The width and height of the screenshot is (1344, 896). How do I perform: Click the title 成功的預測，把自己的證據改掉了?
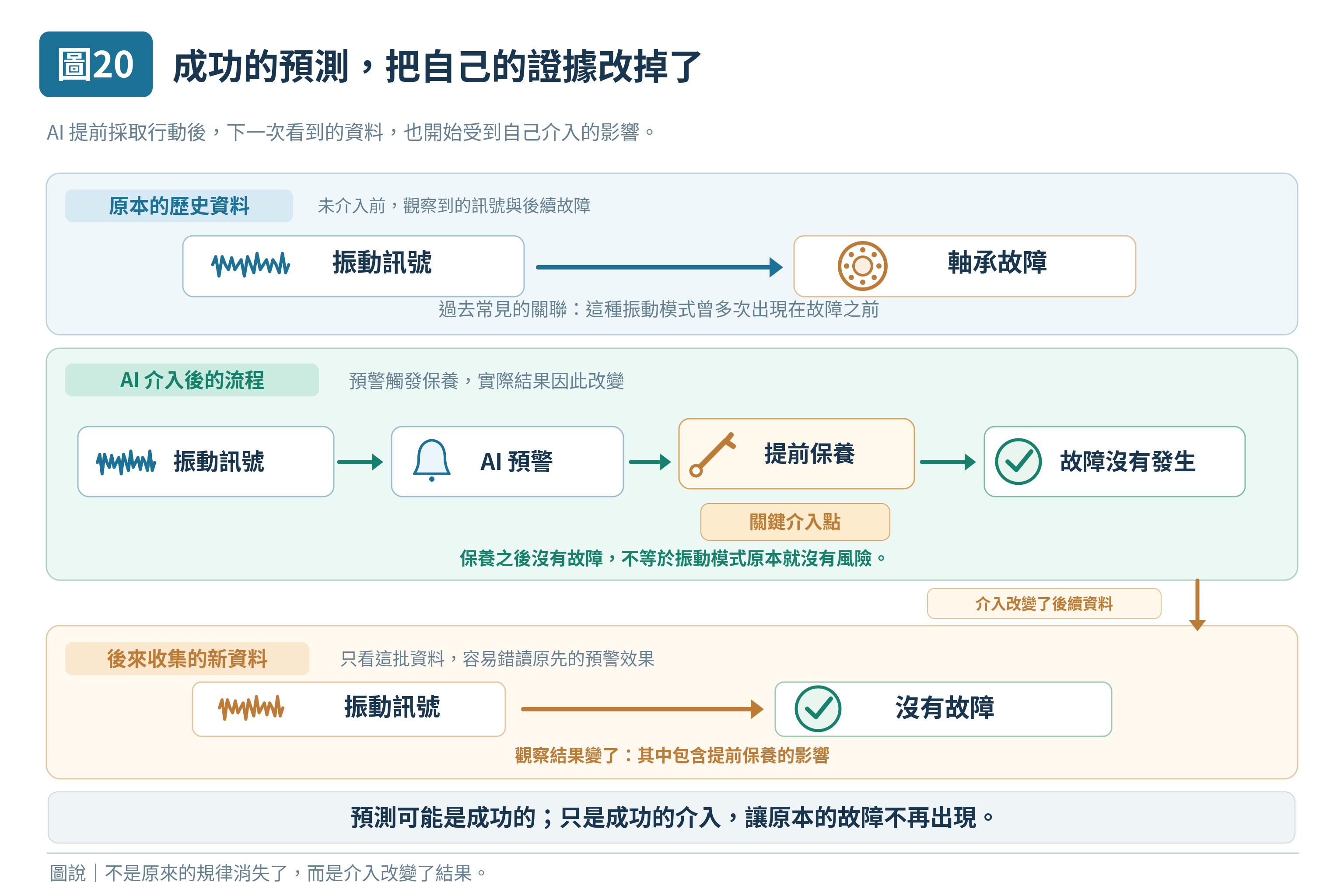coord(437,66)
